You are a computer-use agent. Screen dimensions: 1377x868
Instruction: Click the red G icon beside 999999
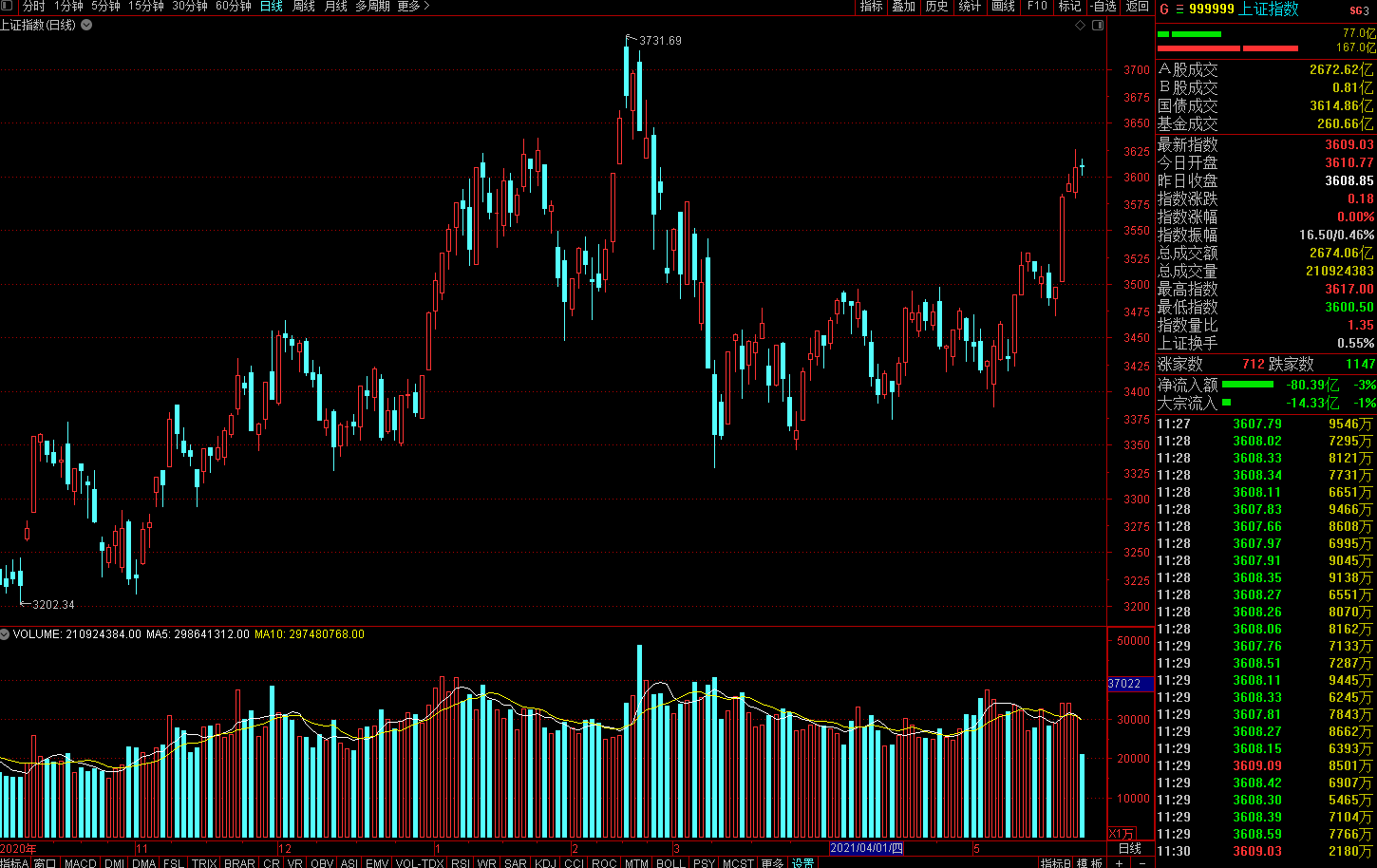1164,9
